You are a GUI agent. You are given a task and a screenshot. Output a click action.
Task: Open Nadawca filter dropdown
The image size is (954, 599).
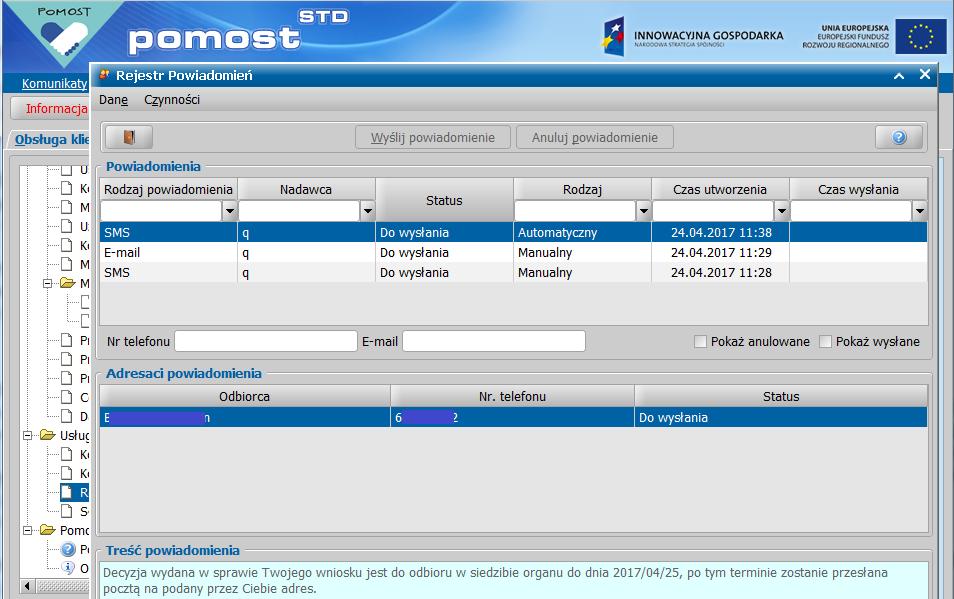(x=367, y=211)
